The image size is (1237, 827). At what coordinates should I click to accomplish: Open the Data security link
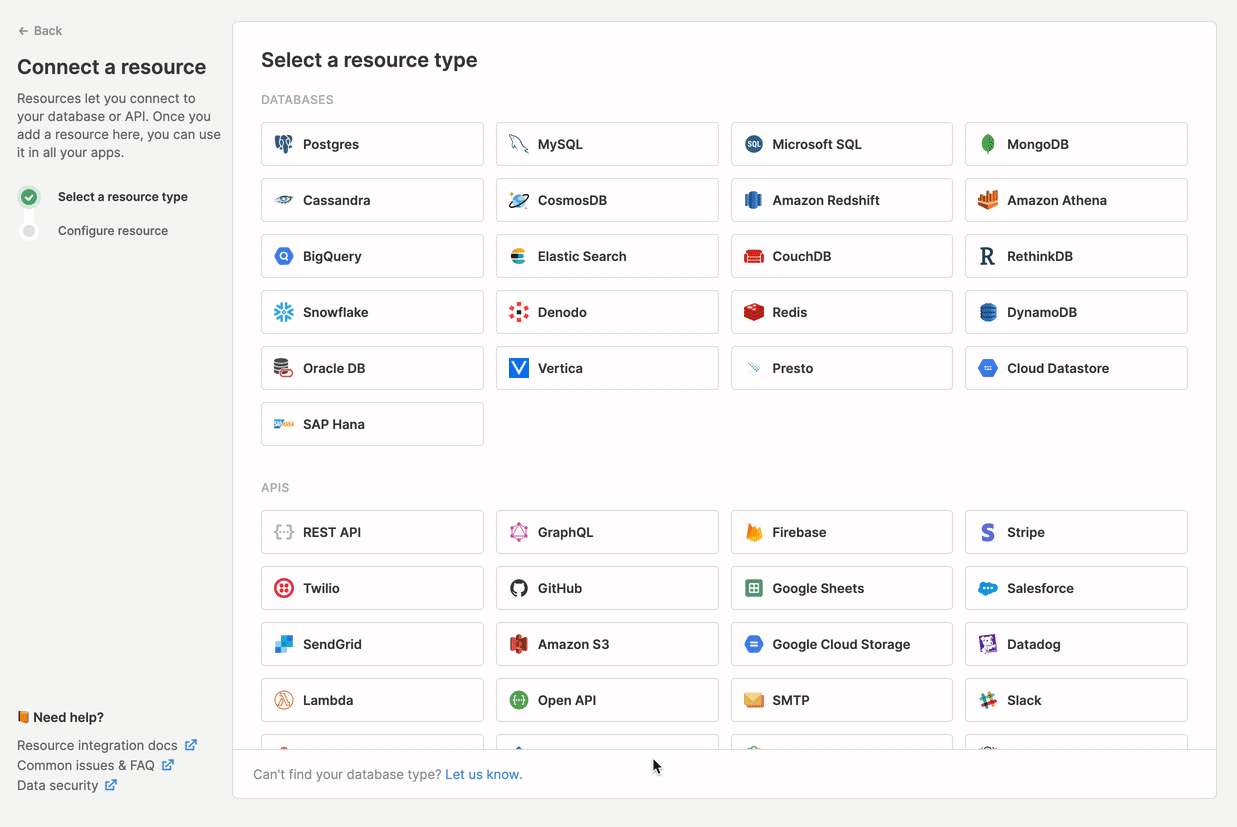pos(67,785)
